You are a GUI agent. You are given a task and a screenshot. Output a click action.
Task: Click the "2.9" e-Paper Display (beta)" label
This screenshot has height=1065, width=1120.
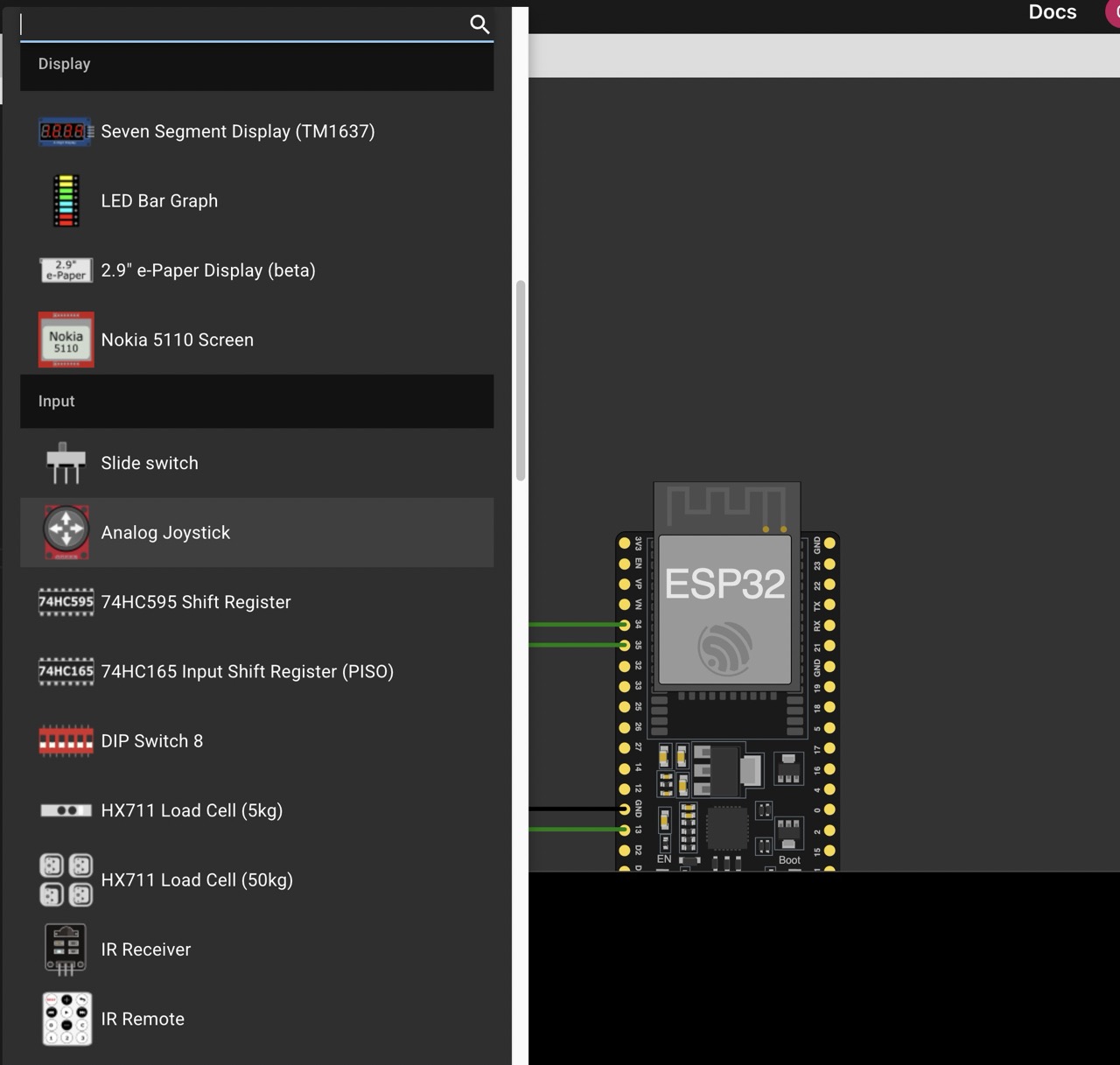click(208, 270)
